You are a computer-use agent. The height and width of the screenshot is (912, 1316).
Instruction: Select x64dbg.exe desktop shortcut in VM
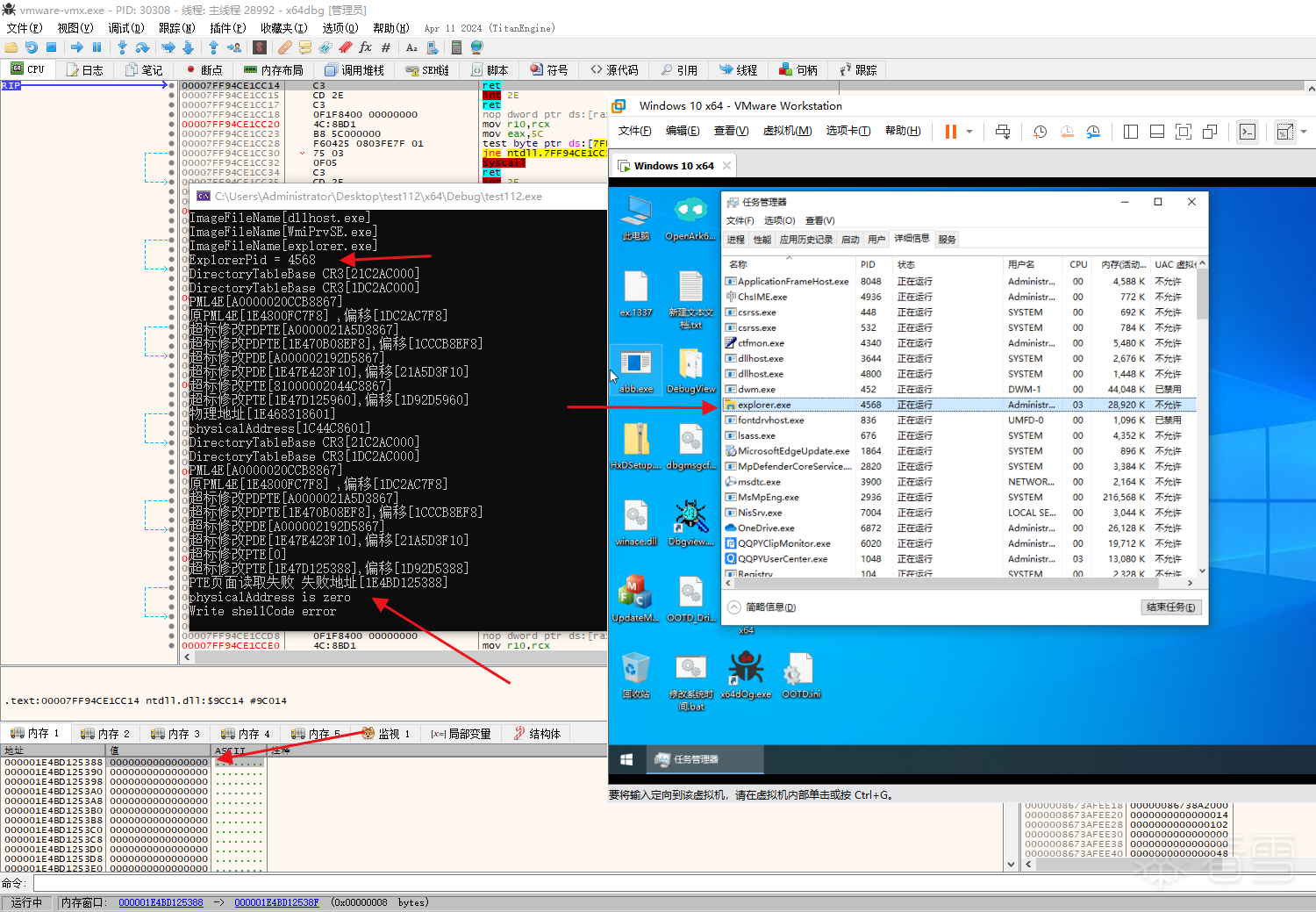coord(746,675)
